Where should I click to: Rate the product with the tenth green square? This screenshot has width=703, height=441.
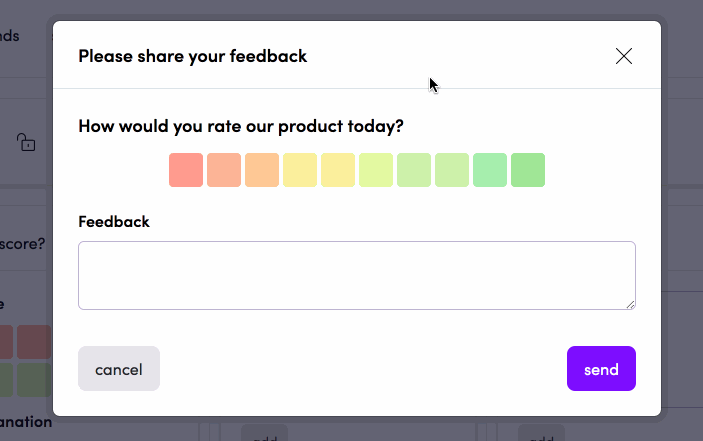(528, 170)
